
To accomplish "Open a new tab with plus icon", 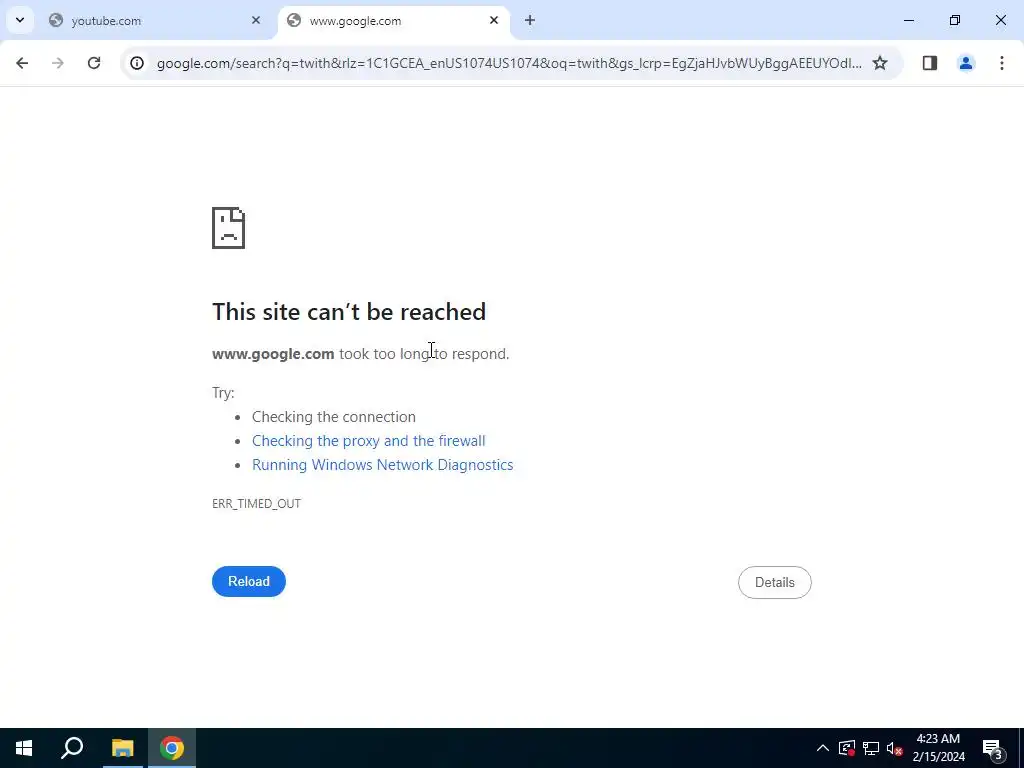I will [x=530, y=20].
